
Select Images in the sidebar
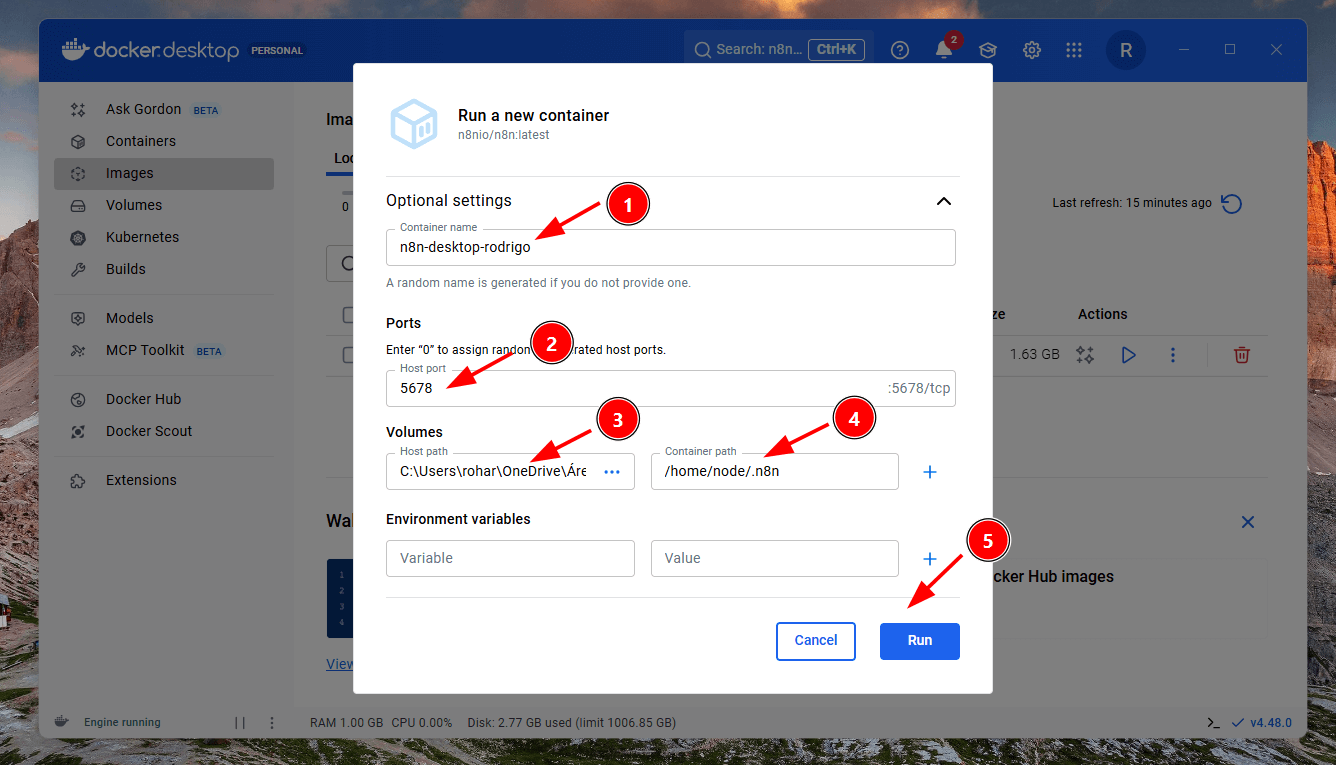[x=163, y=173]
